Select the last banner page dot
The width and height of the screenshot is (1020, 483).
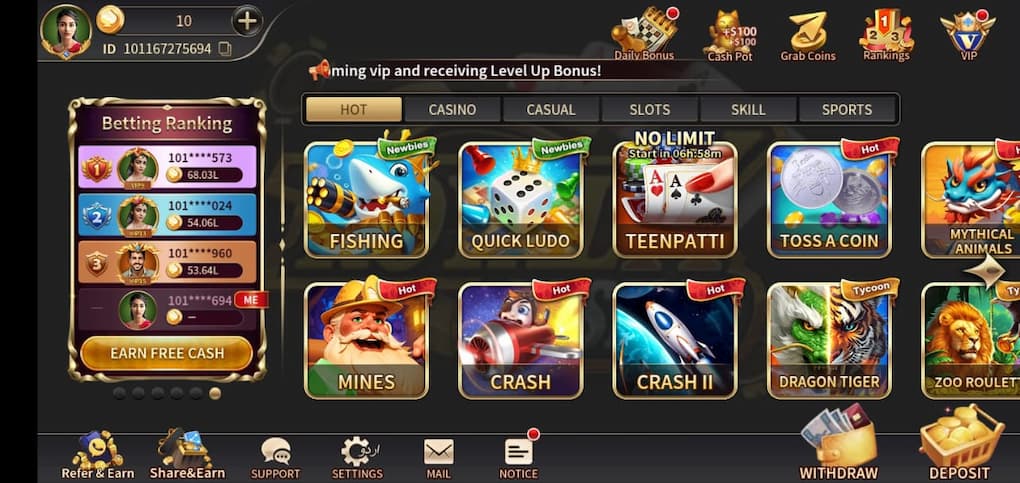[x=215, y=393]
